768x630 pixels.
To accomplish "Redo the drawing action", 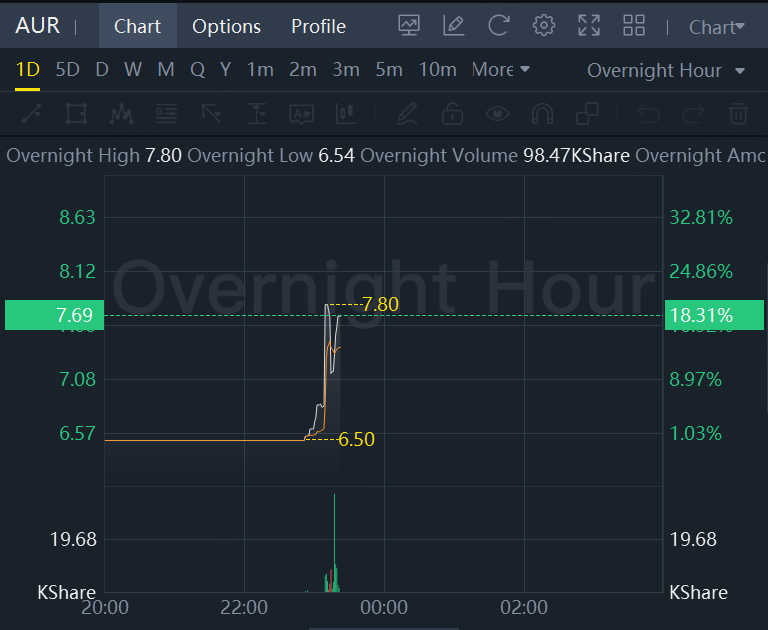I will pos(693,114).
